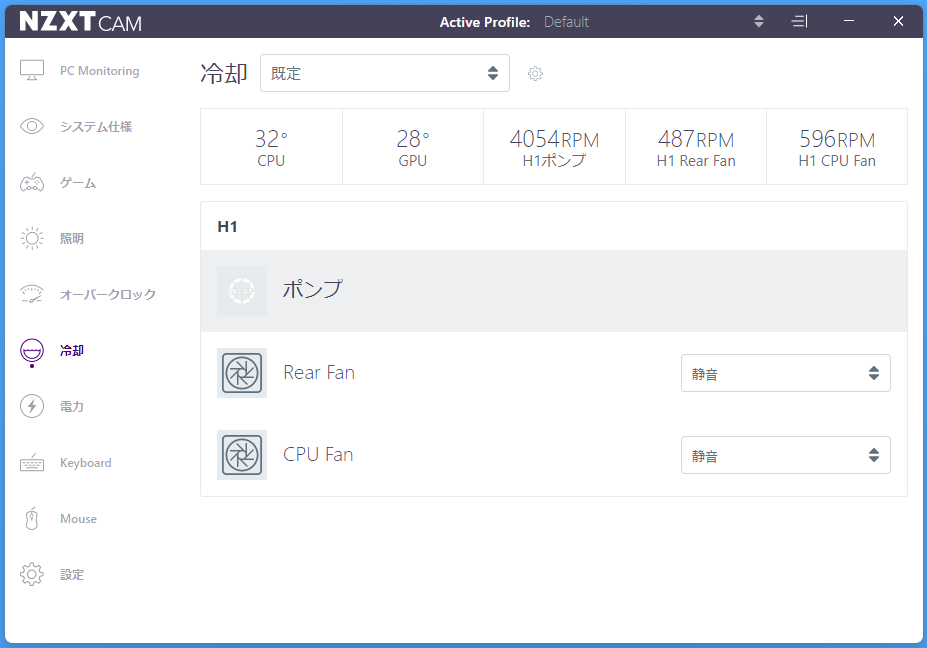927x648 pixels.
Task: Open the システム仕様 eye icon
Action: [x=32, y=126]
